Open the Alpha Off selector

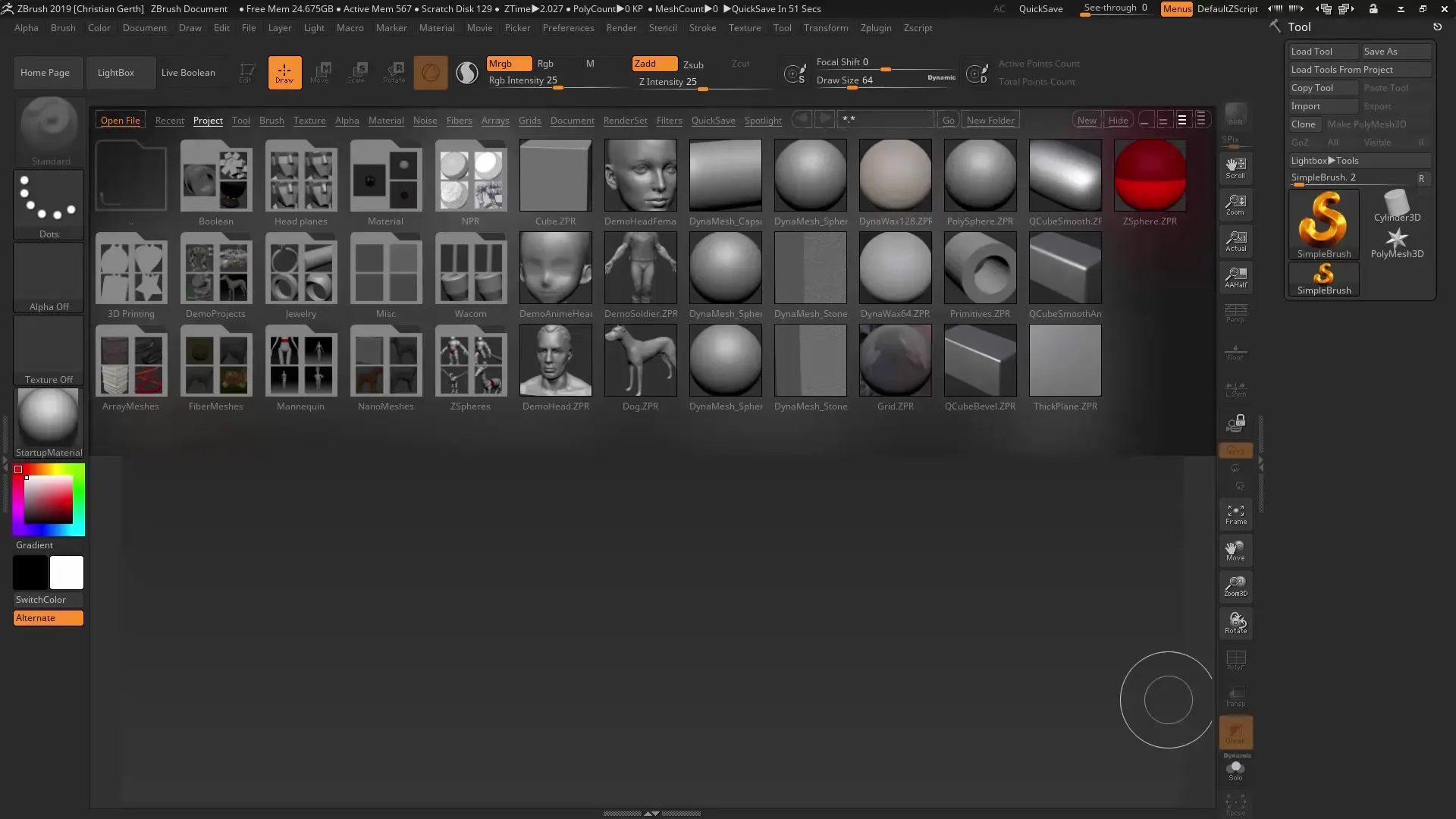click(x=49, y=278)
